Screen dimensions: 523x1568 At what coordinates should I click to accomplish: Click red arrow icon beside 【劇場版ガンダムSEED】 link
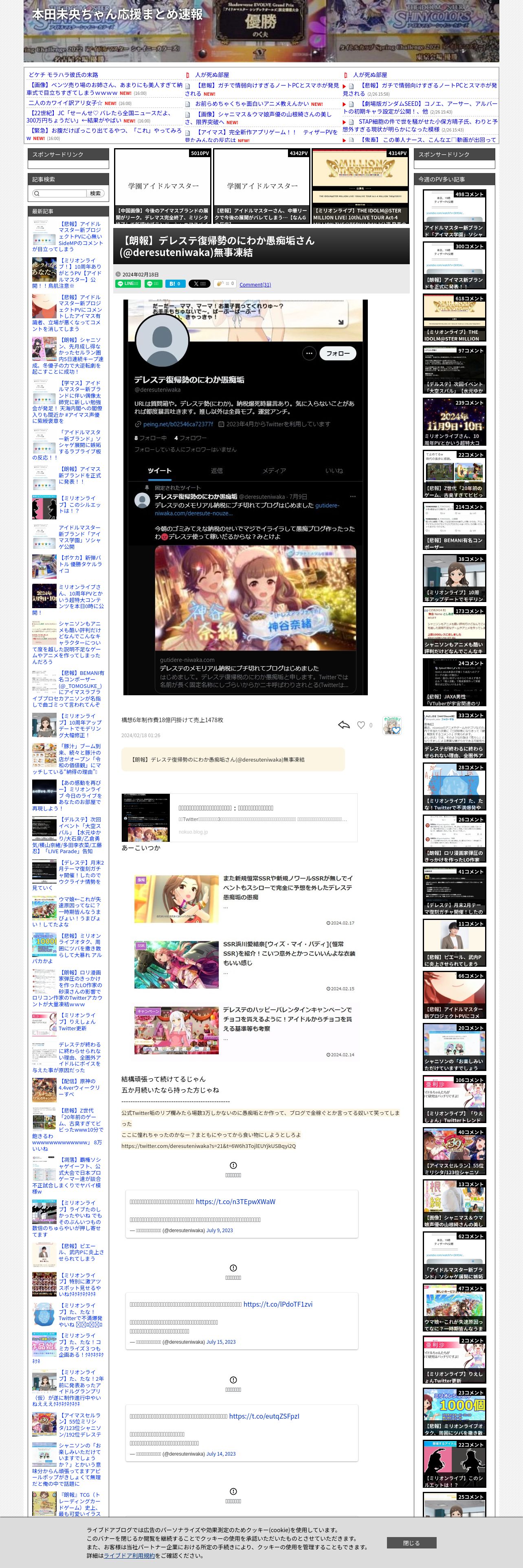point(344,104)
